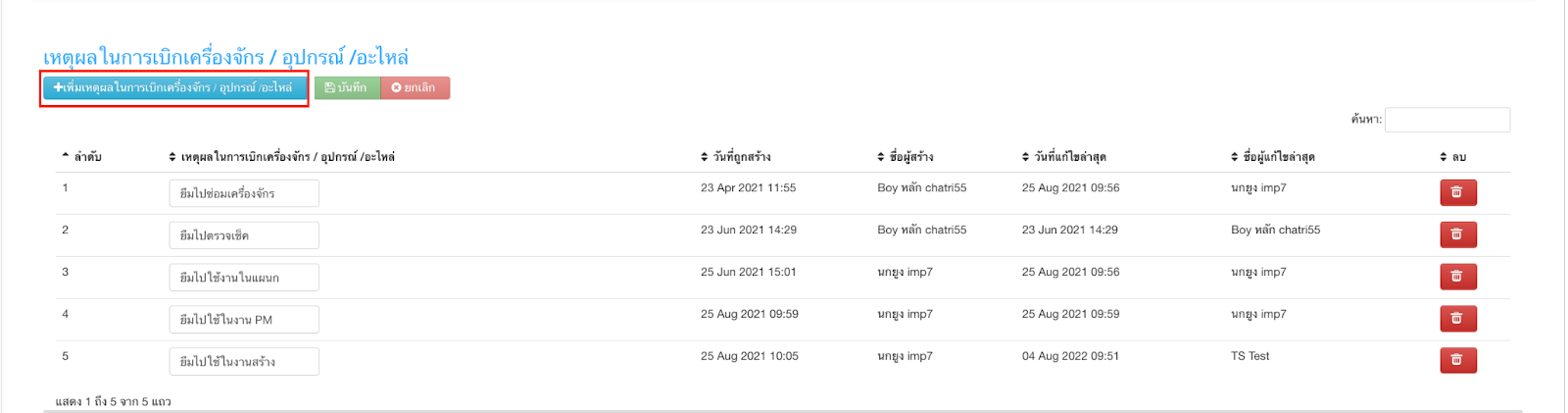Sort by the ลำดับ column header
Screen dimensions: 1568x413
click(x=81, y=157)
